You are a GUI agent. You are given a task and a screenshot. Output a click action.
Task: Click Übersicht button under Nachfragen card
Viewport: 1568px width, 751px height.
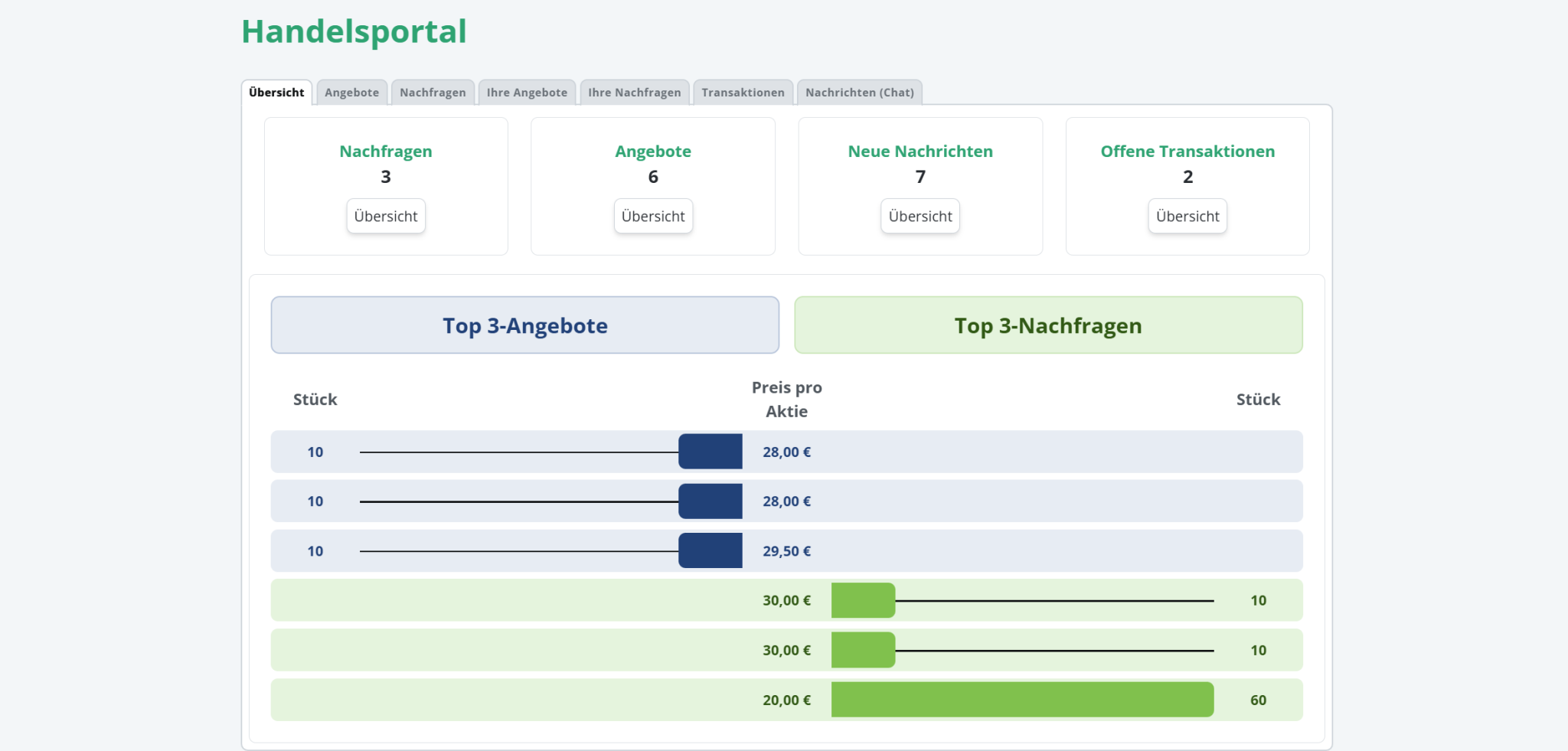tap(386, 217)
